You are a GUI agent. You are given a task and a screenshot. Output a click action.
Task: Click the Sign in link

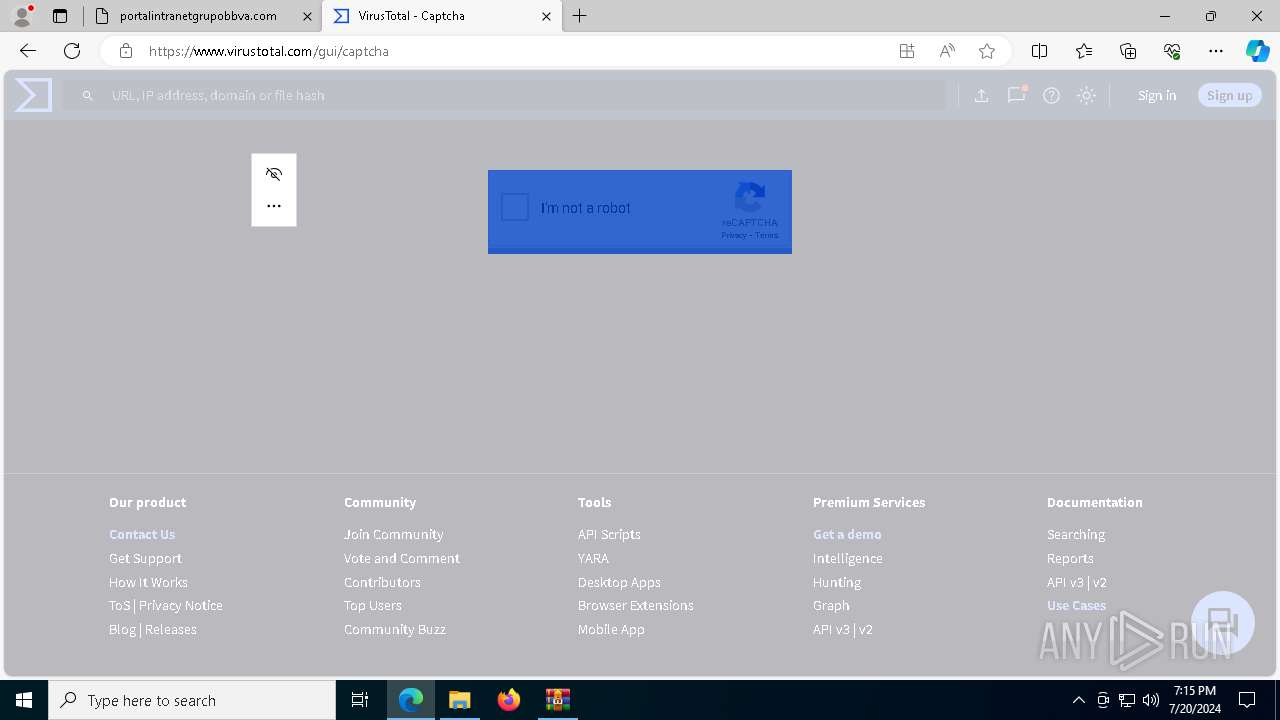tap(1157, 96)
